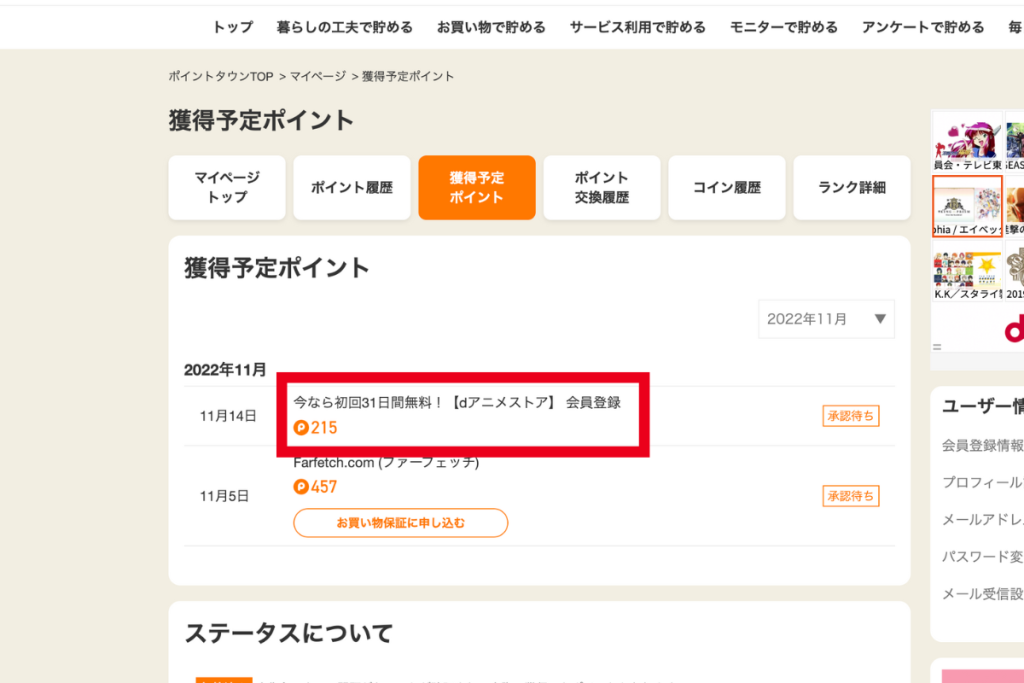The width and height of the screenshot is (1024, 683).
Task: Click the ポイントタウンTOP breadcrumb link
Action: click(x=221, y=76)
